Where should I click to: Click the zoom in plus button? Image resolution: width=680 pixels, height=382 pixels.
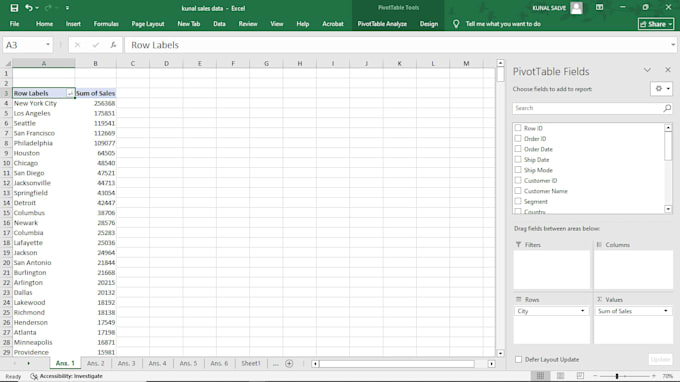(x=654, y=376)
